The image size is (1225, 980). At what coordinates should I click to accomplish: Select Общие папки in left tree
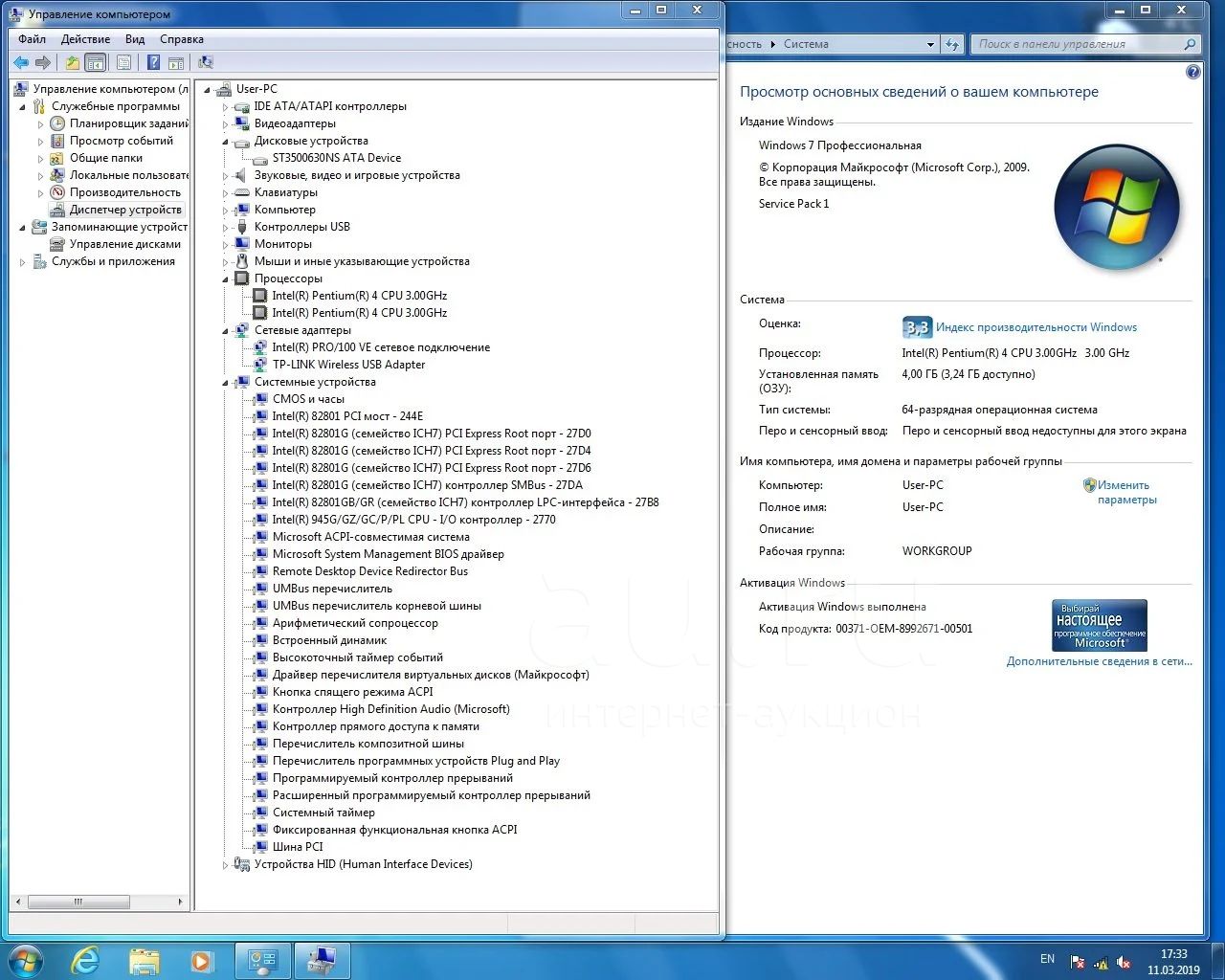pos(106,158)
